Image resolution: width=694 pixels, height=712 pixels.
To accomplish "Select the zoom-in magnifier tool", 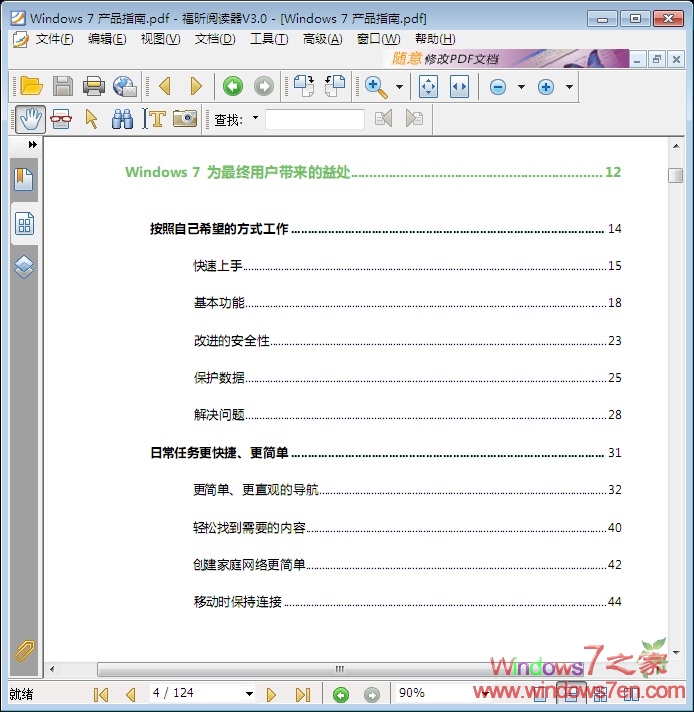I will click(x=377, y=87).
